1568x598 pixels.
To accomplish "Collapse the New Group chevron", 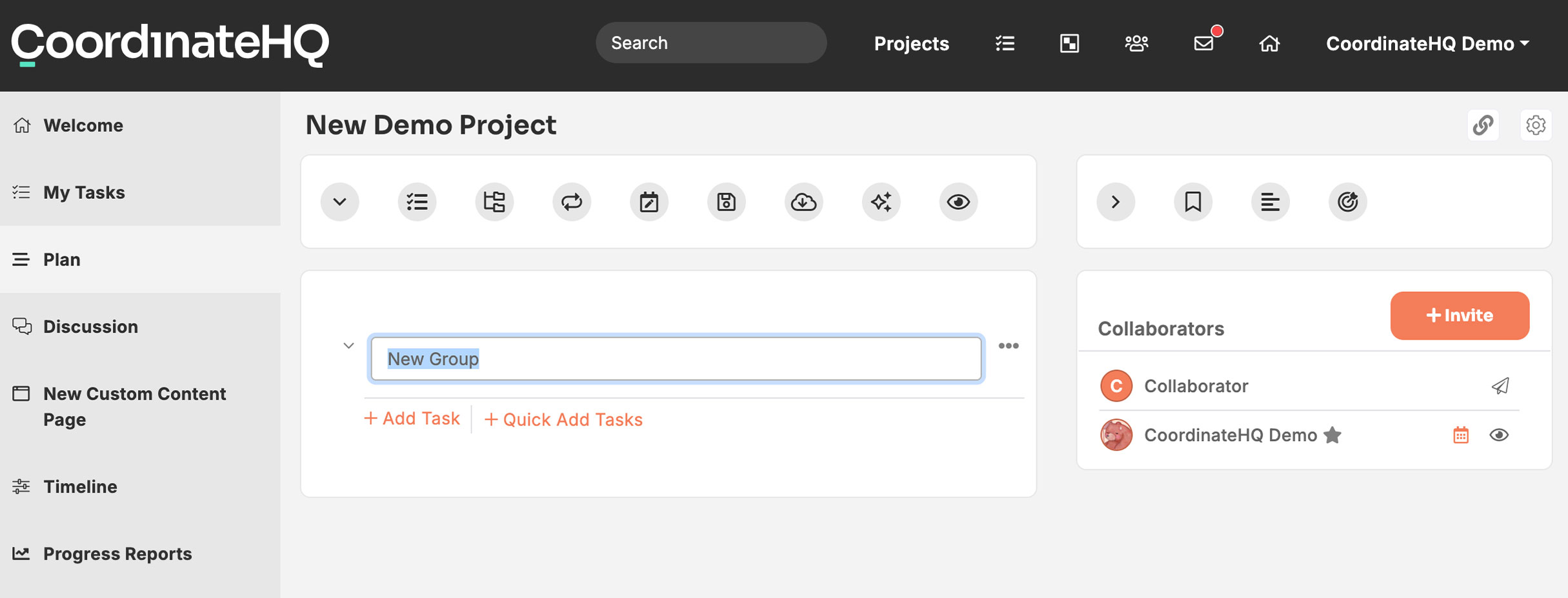I will [348, 345].
